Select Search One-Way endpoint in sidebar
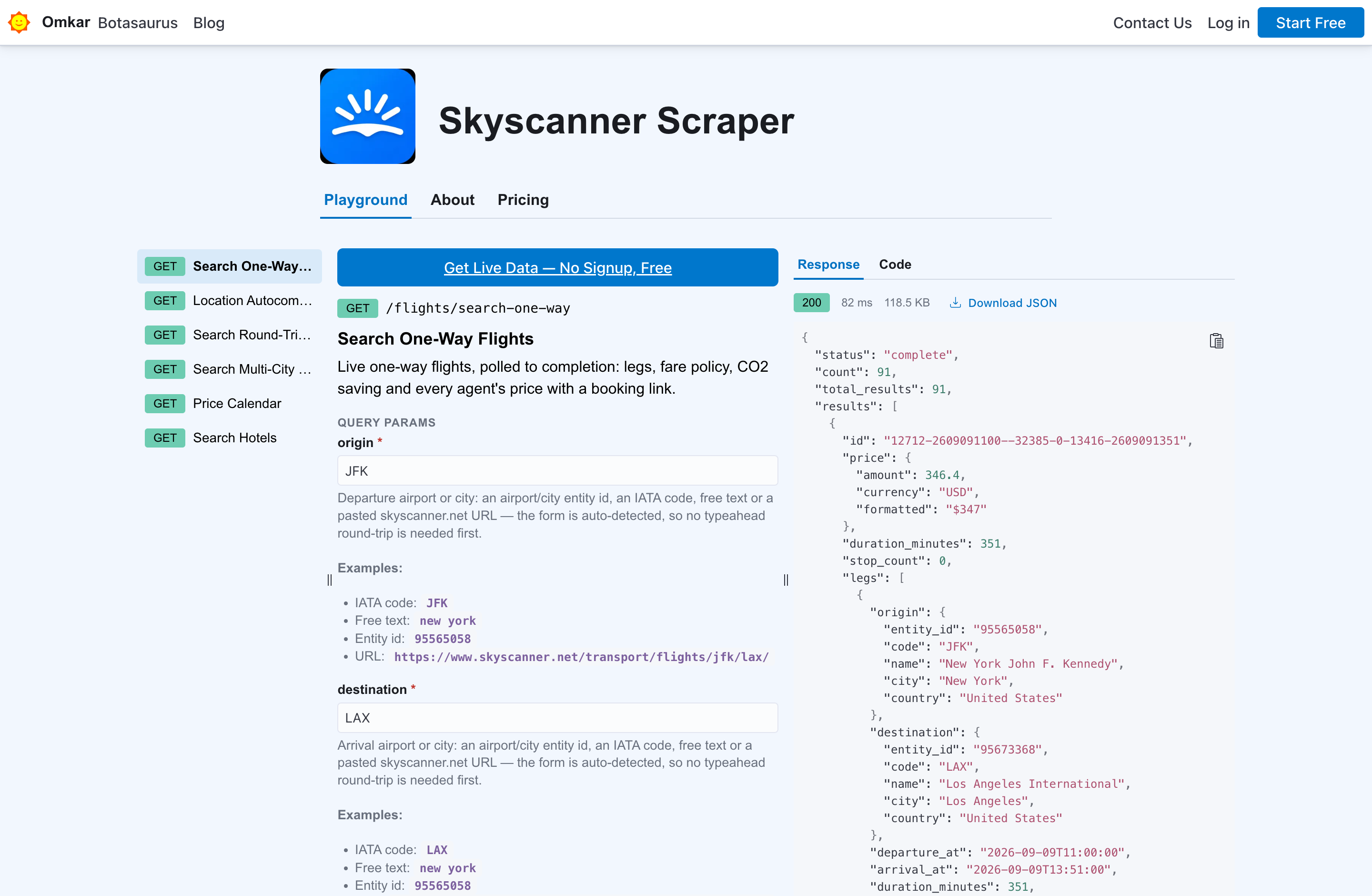The width and height of the screenshot is (1372, 896). 230,266
